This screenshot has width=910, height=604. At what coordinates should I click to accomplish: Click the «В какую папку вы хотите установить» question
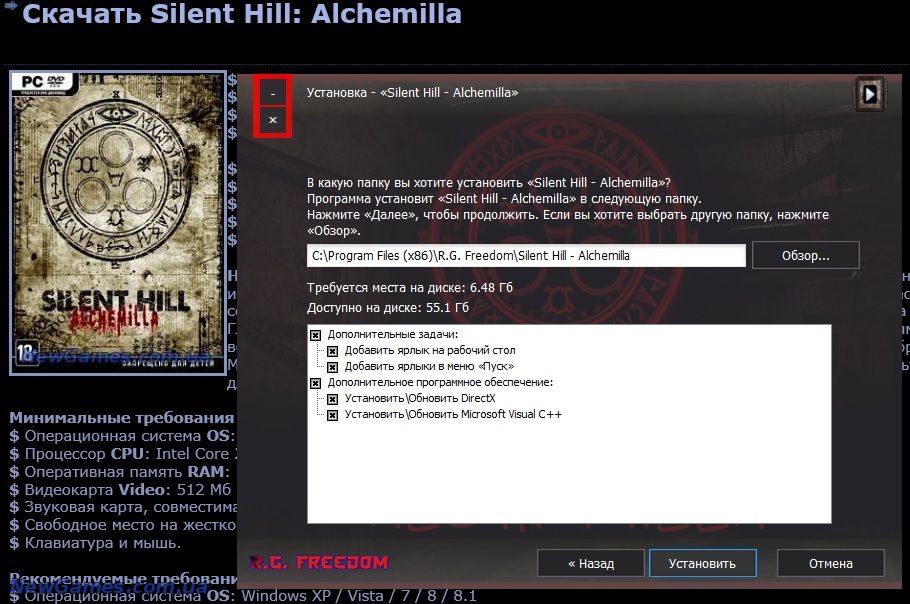[489, 183]
